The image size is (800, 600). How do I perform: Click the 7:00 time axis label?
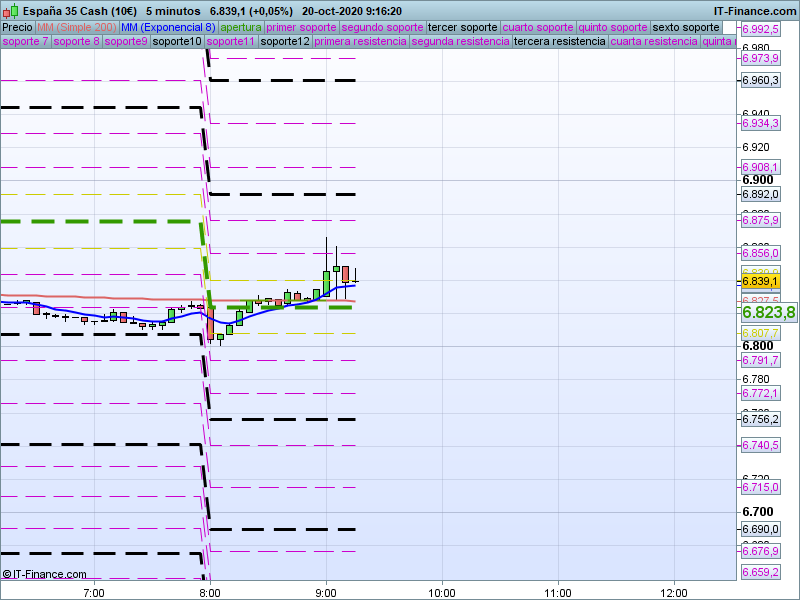click(x=94, y=593)
